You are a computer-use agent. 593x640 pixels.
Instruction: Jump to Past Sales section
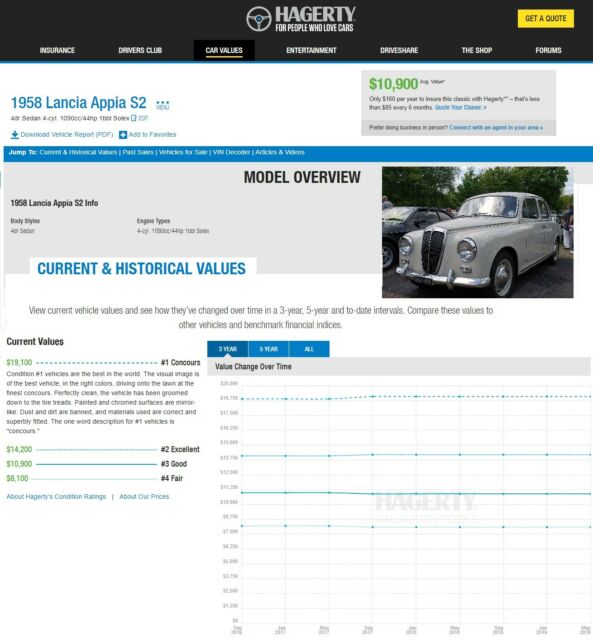[138, 152]
